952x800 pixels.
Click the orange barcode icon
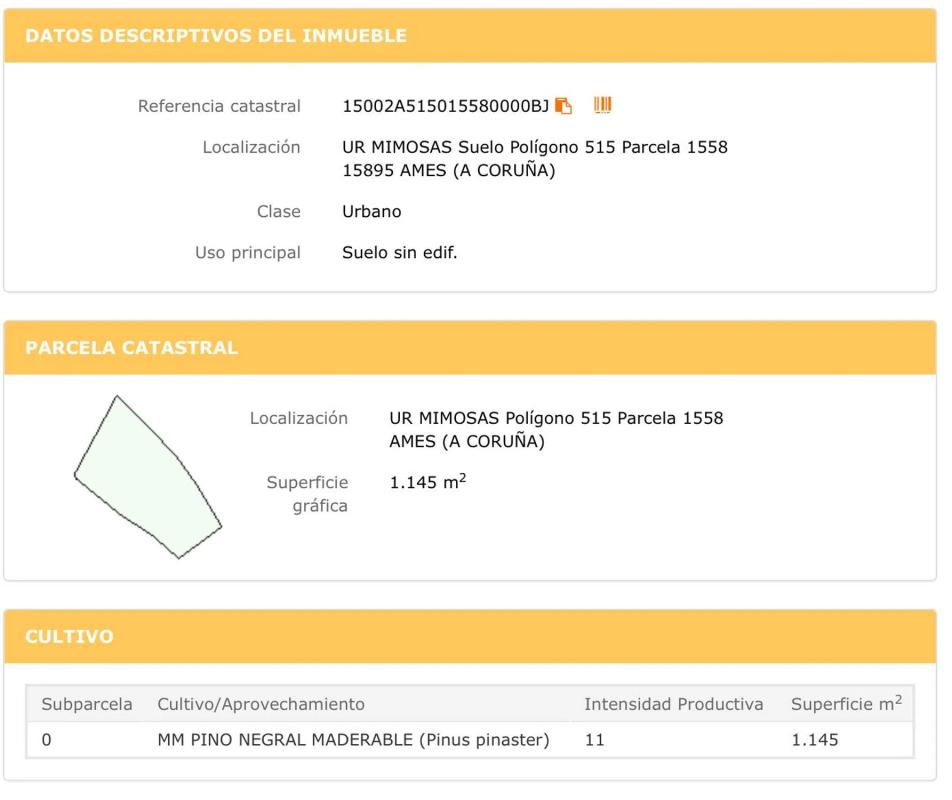tap(603, 104)
